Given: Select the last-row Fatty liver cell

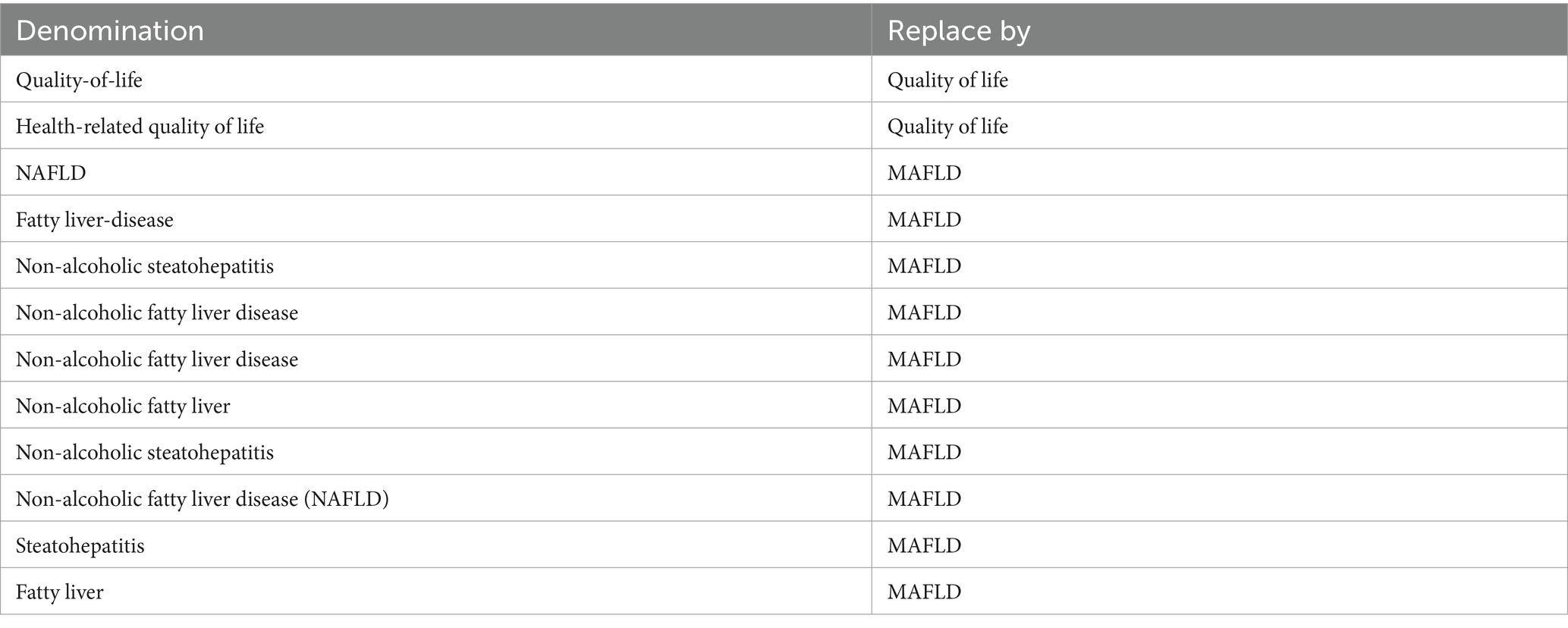Looking at the screenshot, I should (59, 592).
